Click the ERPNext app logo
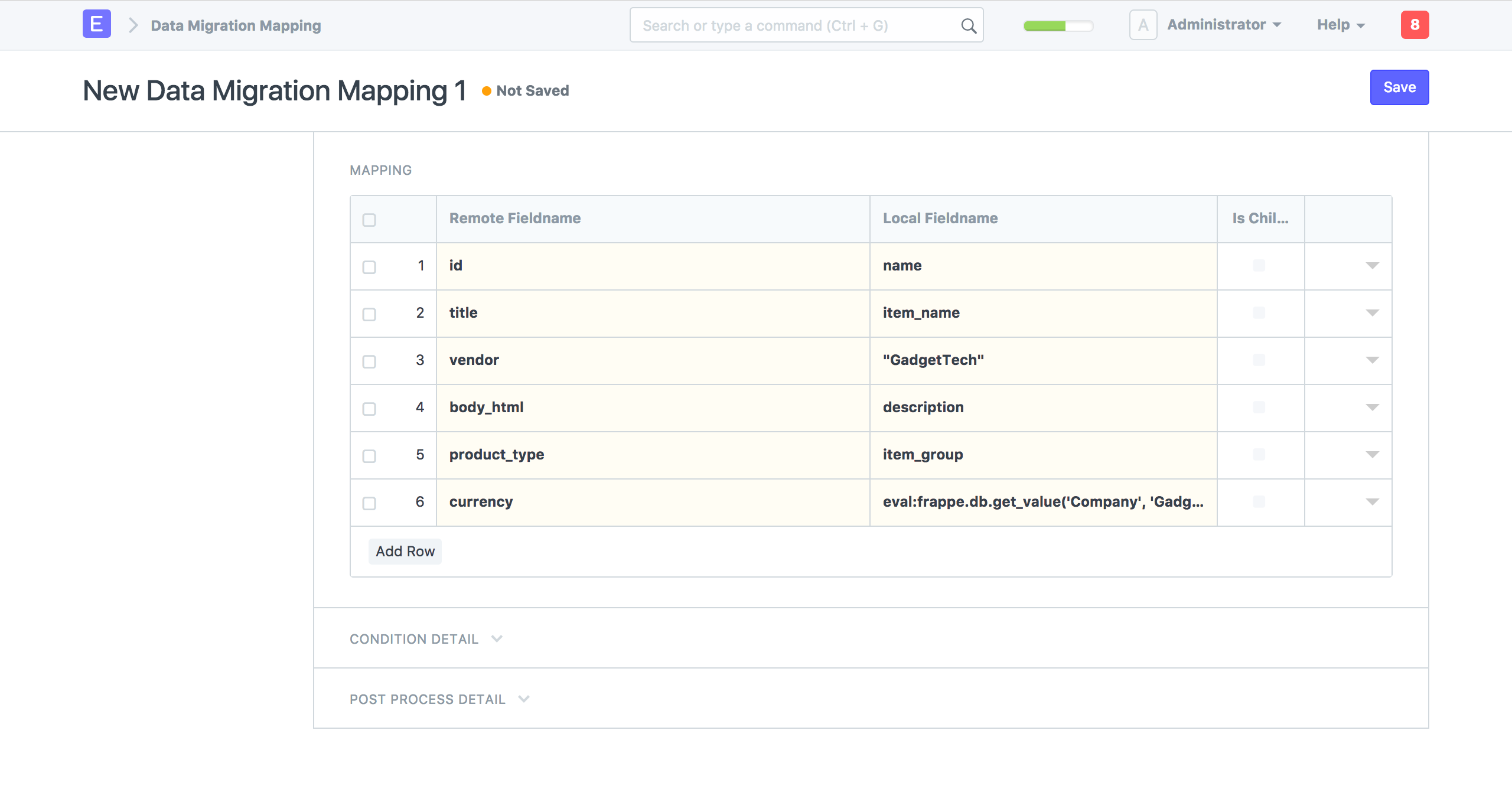The image size is (1512, 789). click(96, 25)
